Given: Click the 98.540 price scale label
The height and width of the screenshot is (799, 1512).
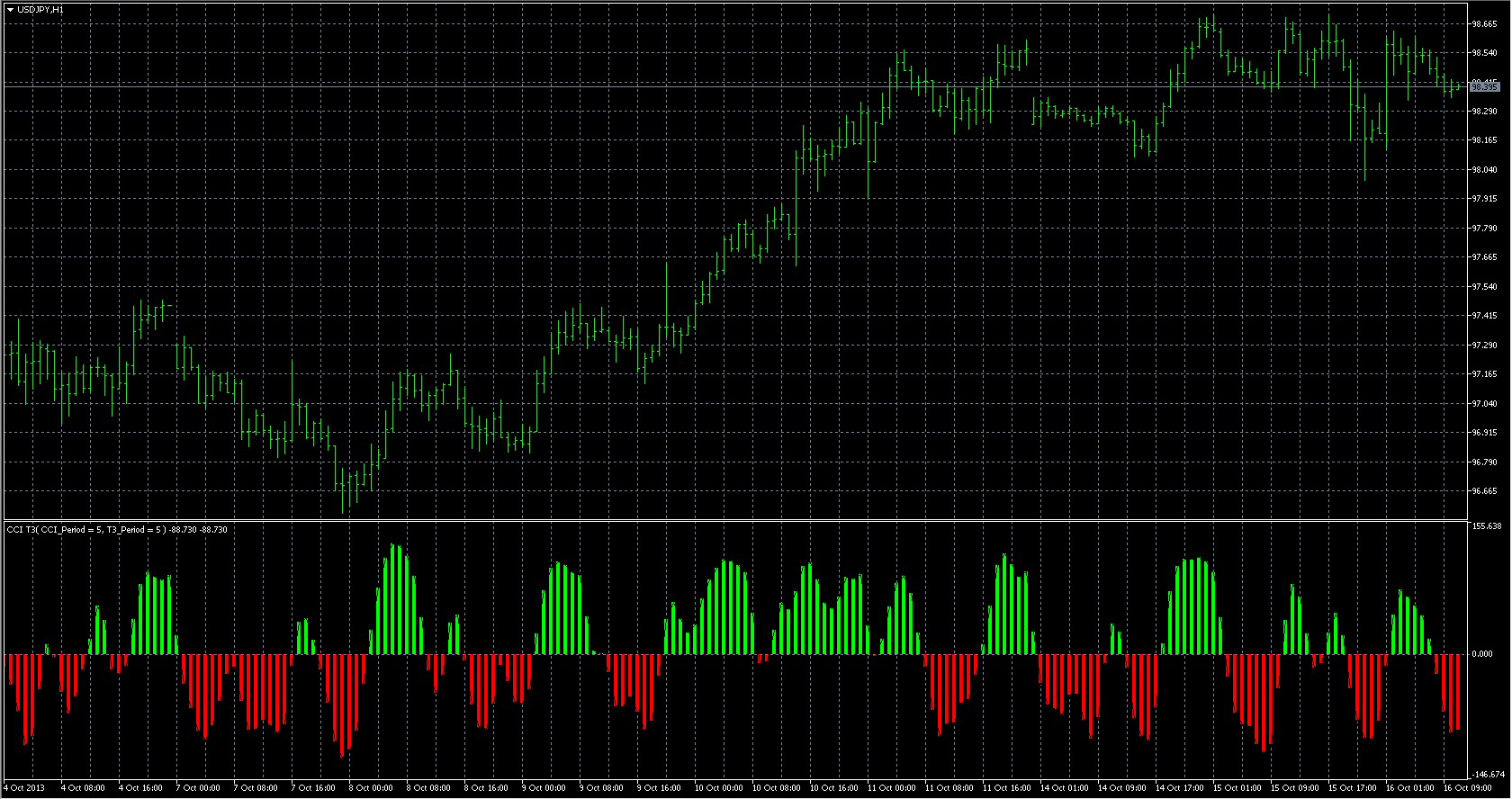Looking at the screenshot, I should point(1483,54).
